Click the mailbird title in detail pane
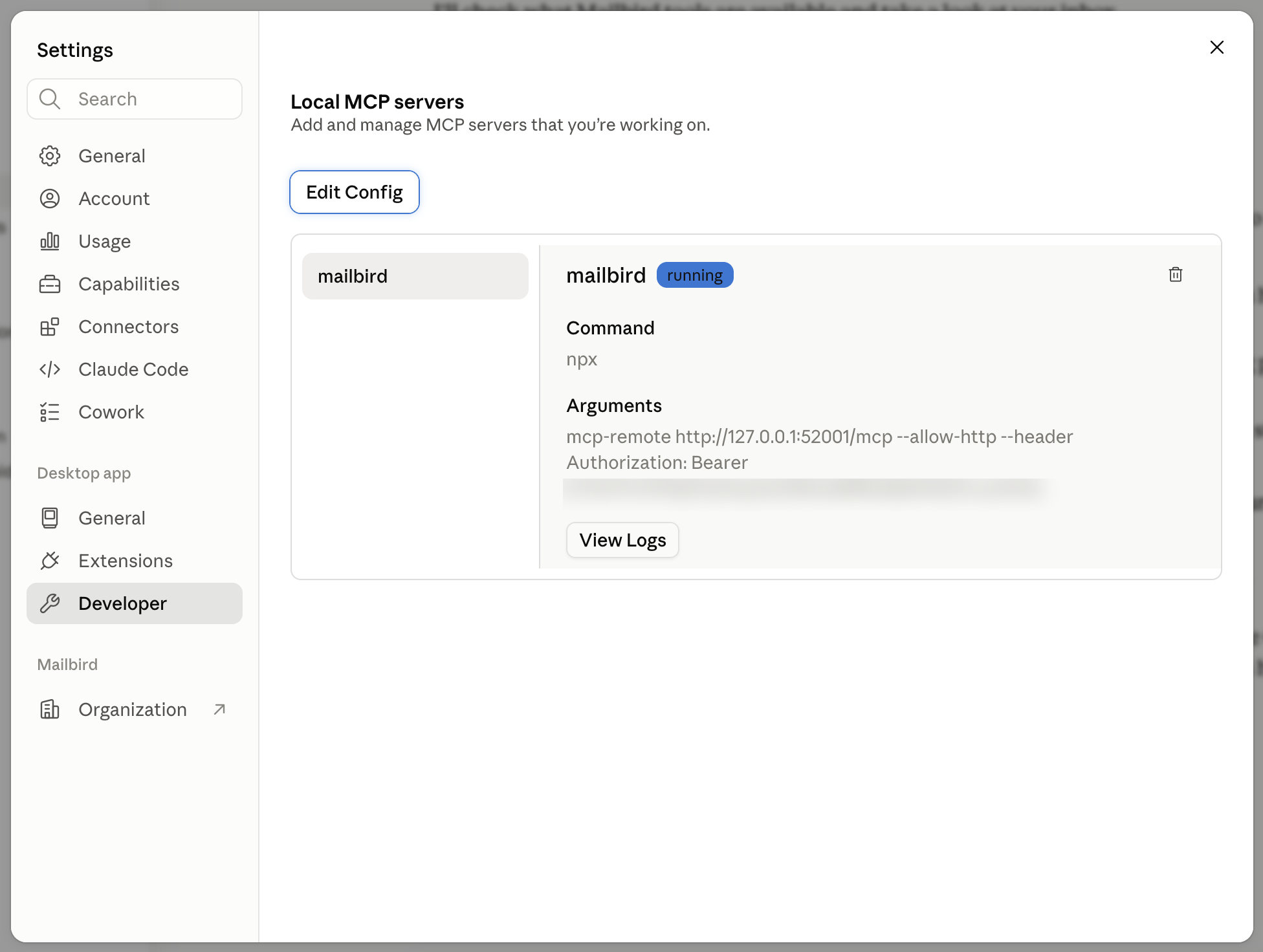Screen dimensions: 1263x952 click(x=606, y=275)
